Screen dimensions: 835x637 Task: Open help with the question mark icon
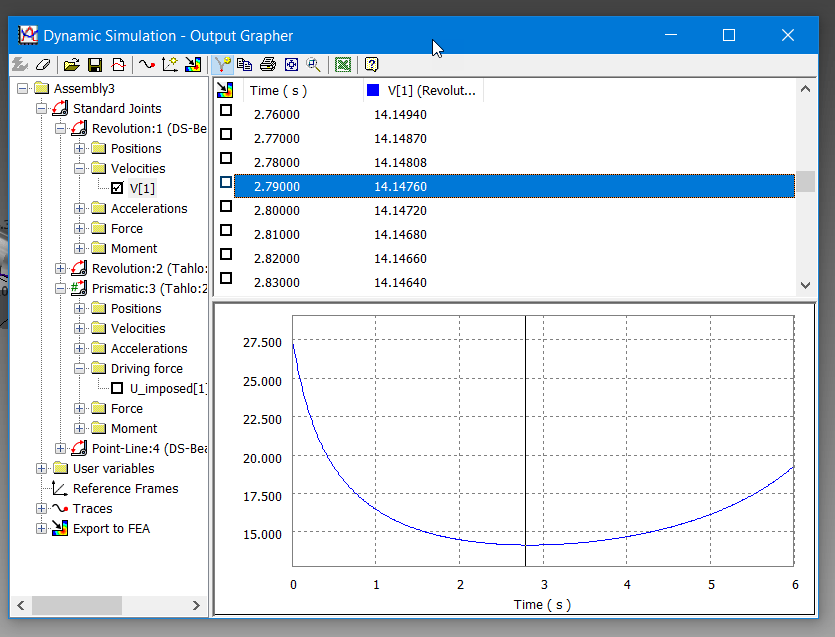(372, 64)
